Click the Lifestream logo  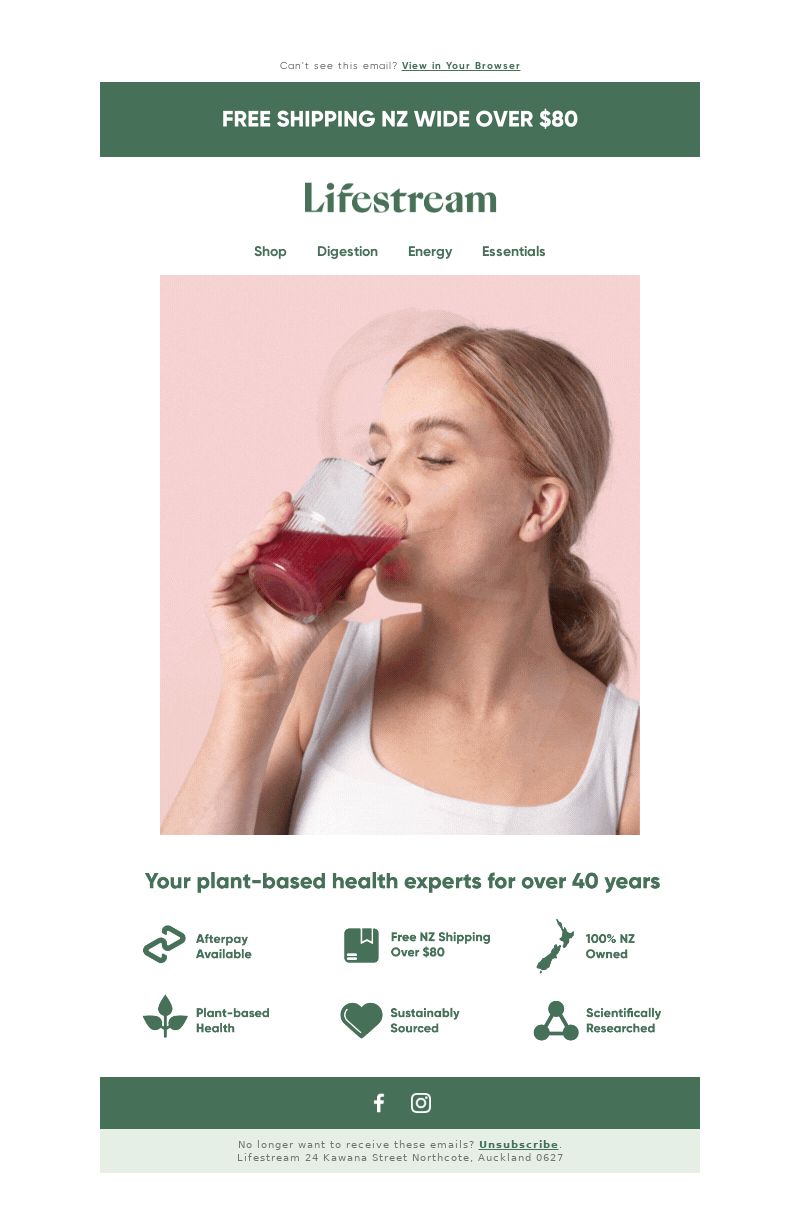tap(400, 198)
